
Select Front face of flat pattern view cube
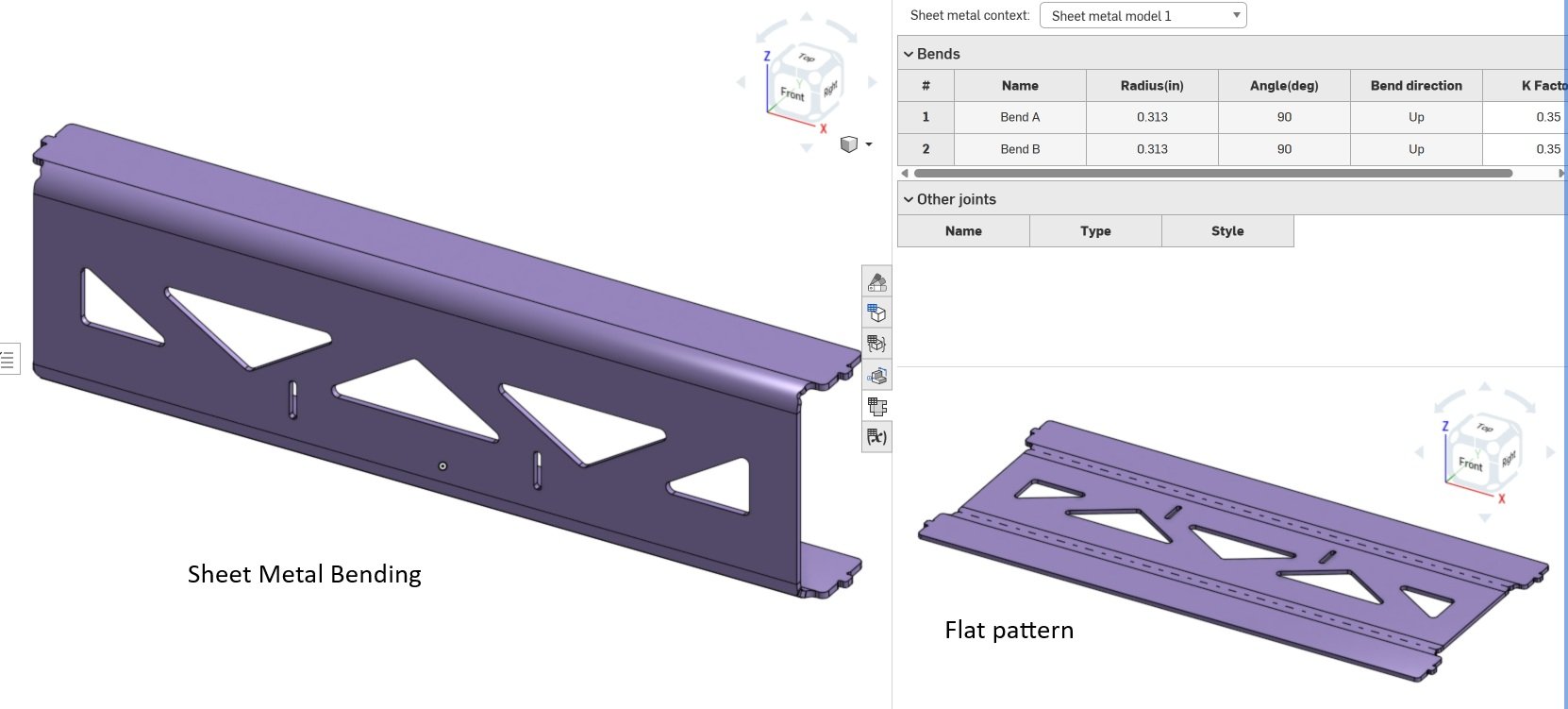pyautogui.click(x=1470, y=464)
